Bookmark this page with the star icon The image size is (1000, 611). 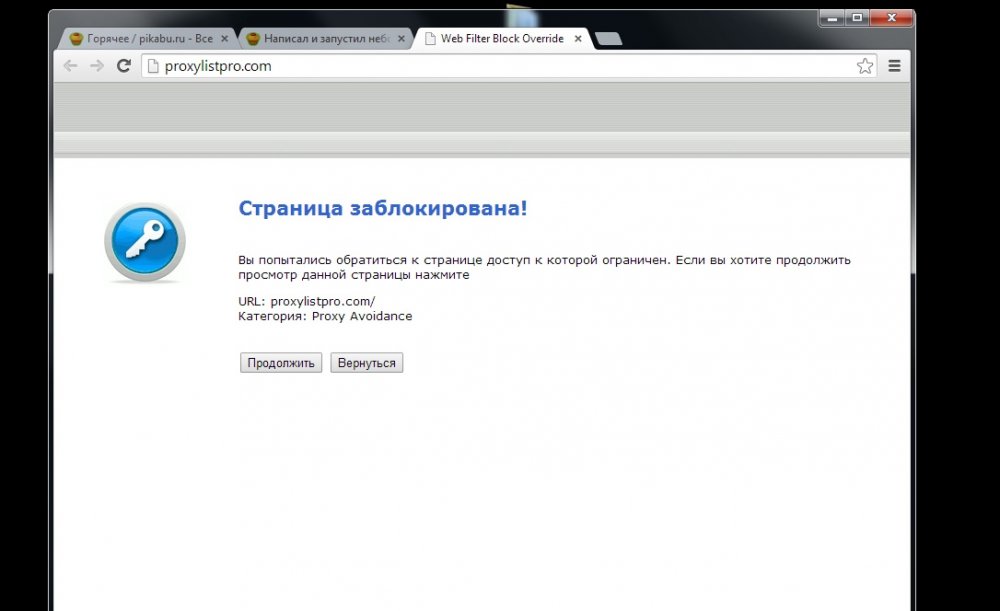(x=865, y=66)
